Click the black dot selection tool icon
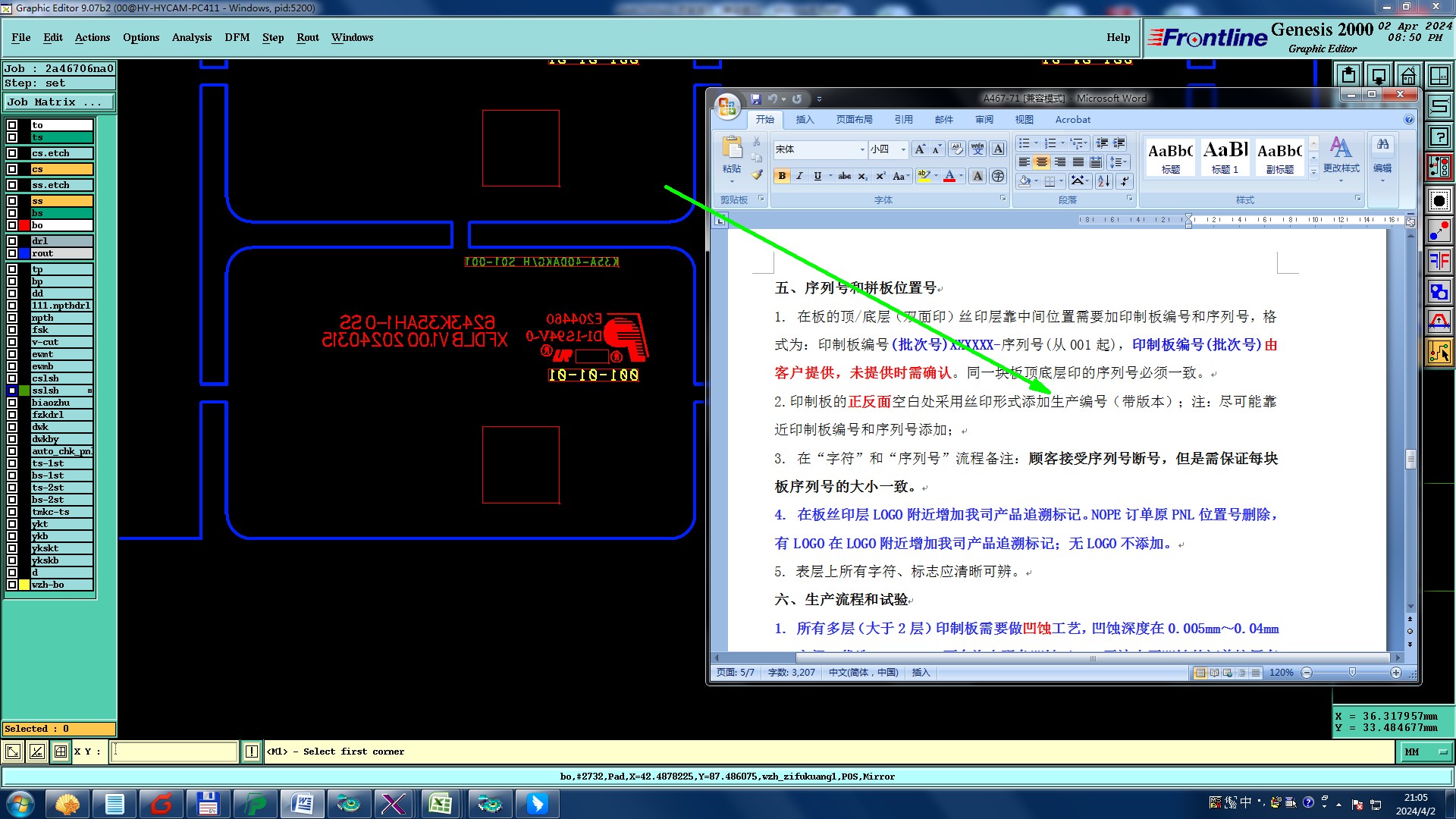The image size is (1456, 819). 1439,200
